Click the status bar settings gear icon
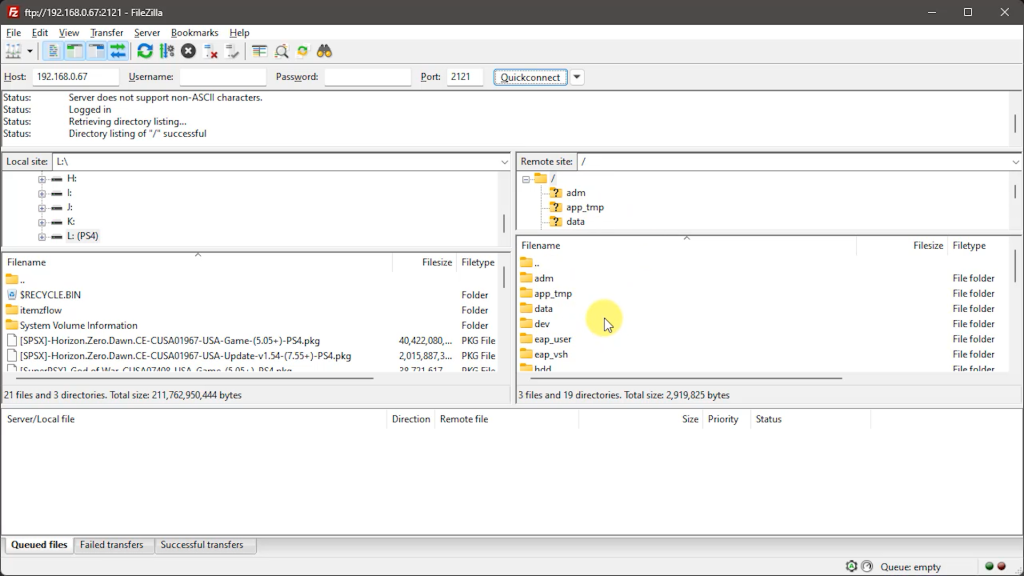Image resolution: width=1024 pixels, height=576 pixels. (851, 566)
